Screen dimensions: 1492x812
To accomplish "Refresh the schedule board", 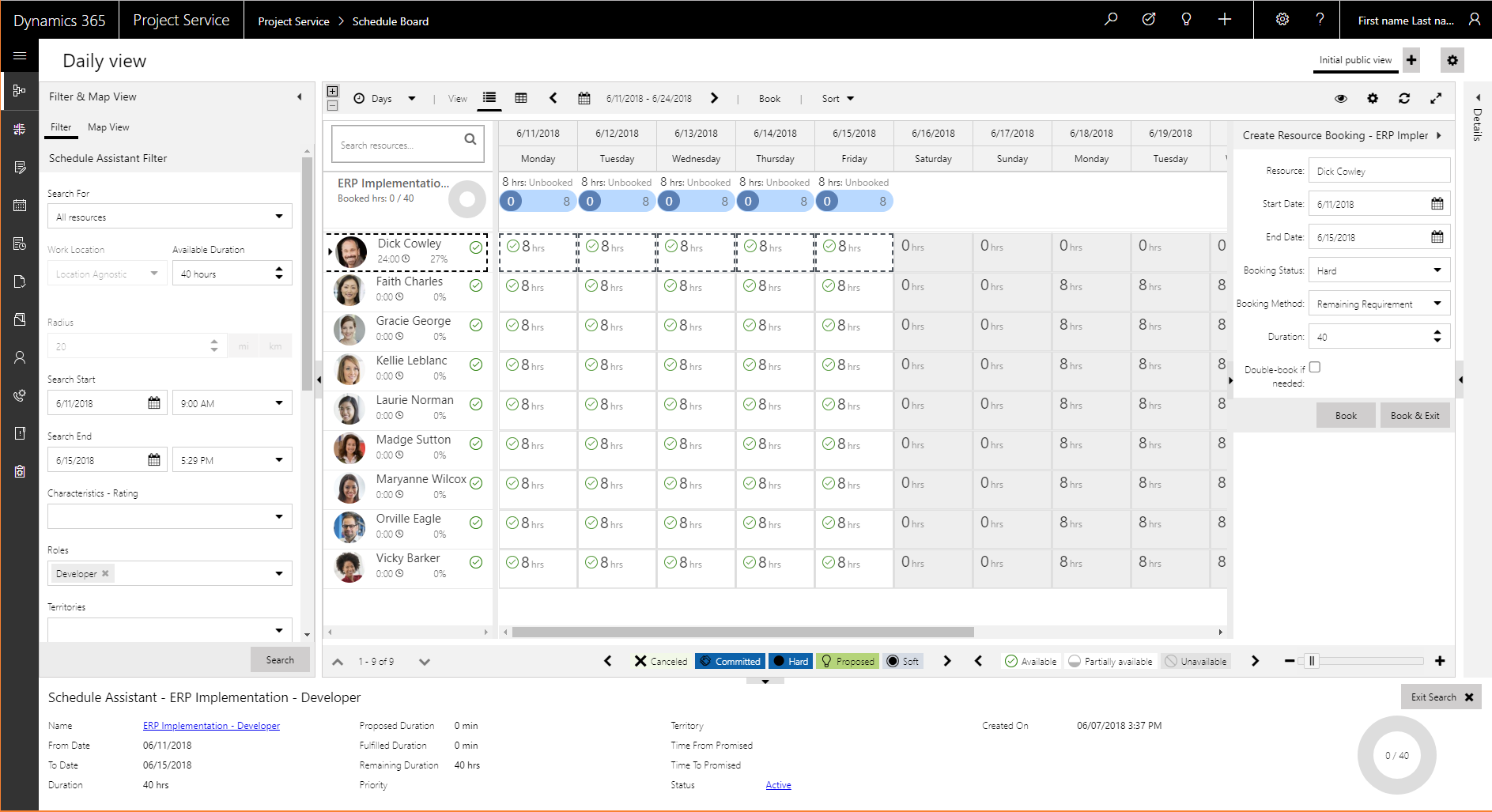I will [x=1404, y=98].
